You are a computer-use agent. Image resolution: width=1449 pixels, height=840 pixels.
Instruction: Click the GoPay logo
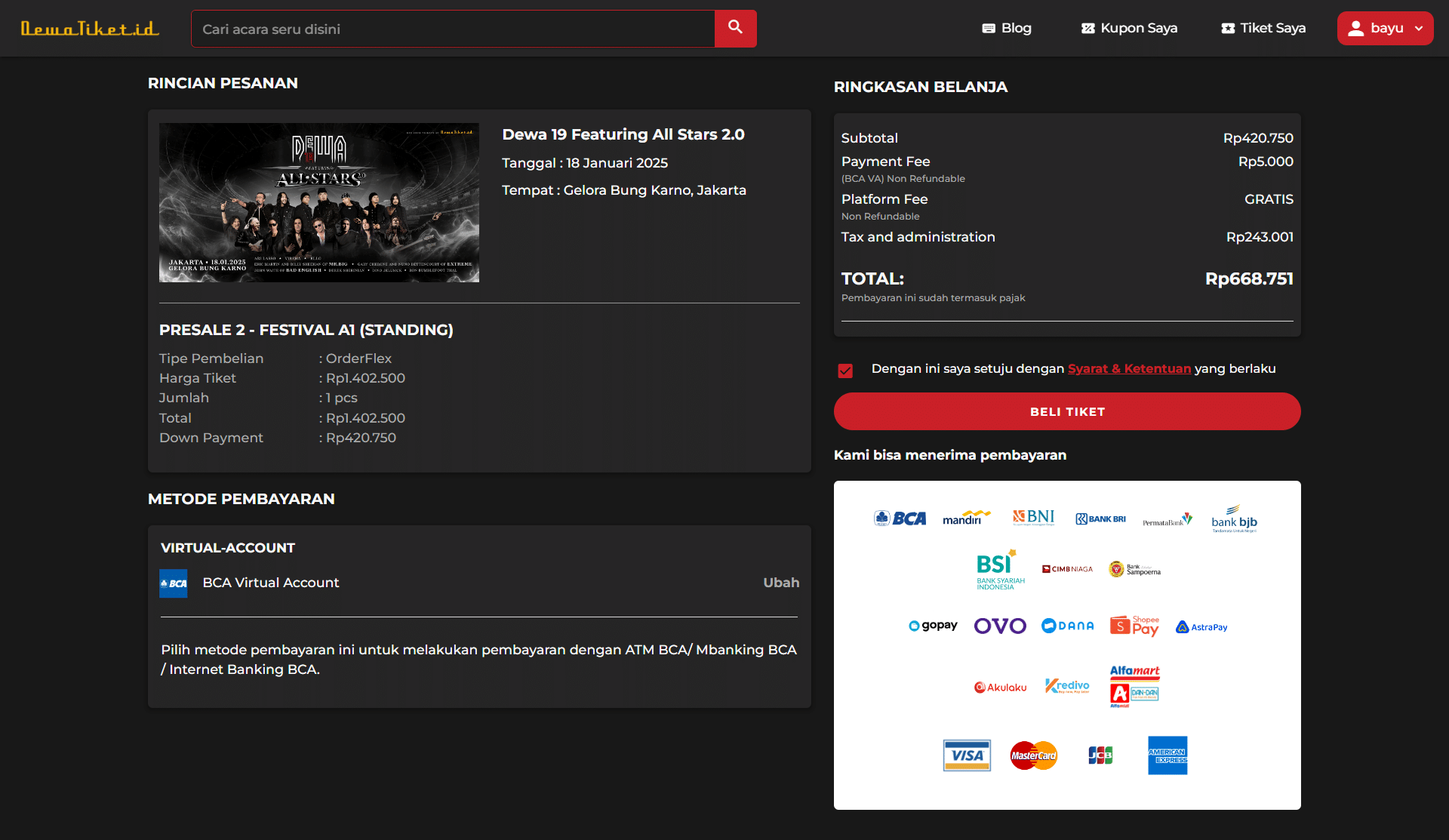pyautogui.click(x=933, y=626)
